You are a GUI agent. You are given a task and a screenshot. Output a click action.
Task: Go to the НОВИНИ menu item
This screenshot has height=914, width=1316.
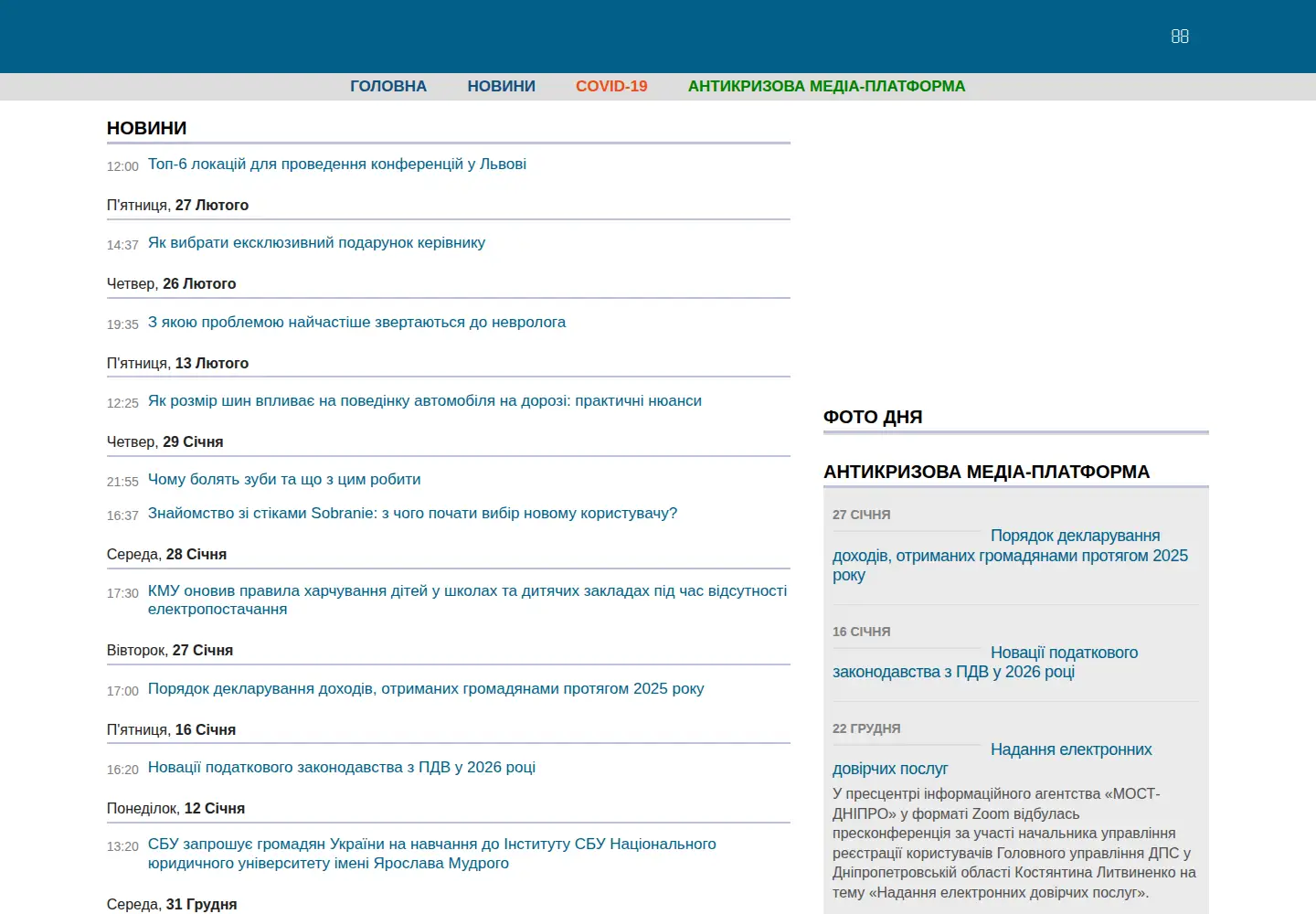click(502, 86)
